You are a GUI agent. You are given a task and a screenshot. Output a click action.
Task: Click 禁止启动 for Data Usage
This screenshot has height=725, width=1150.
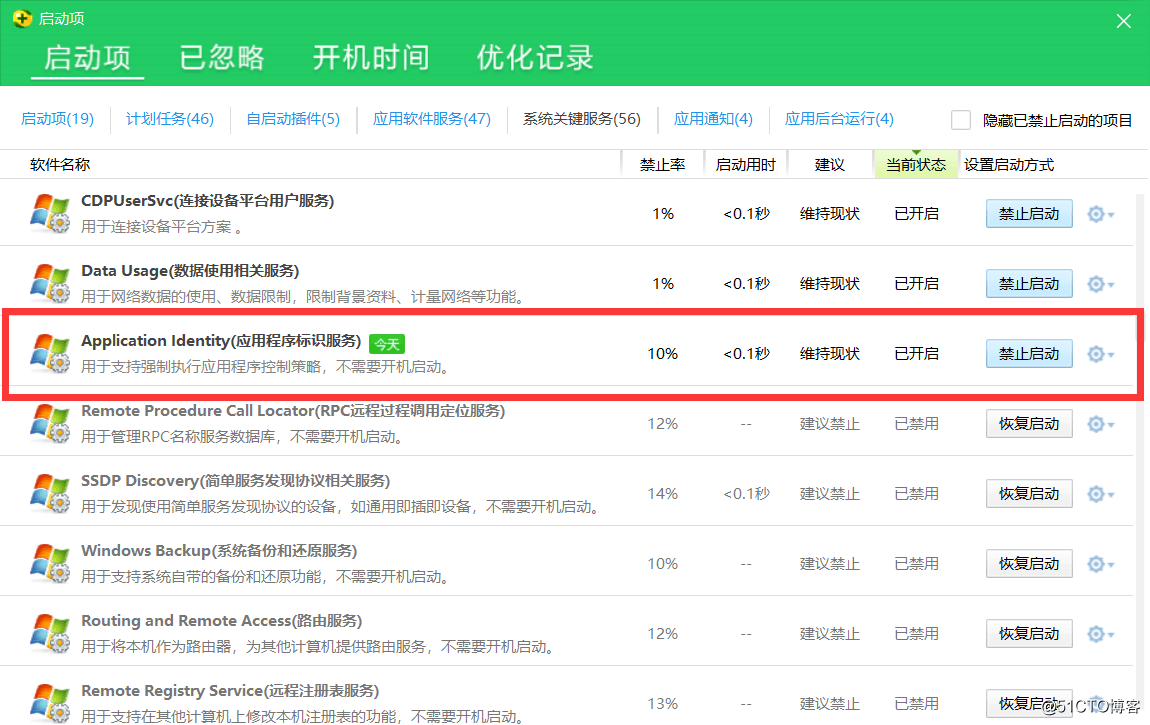tap(1029, 284)
